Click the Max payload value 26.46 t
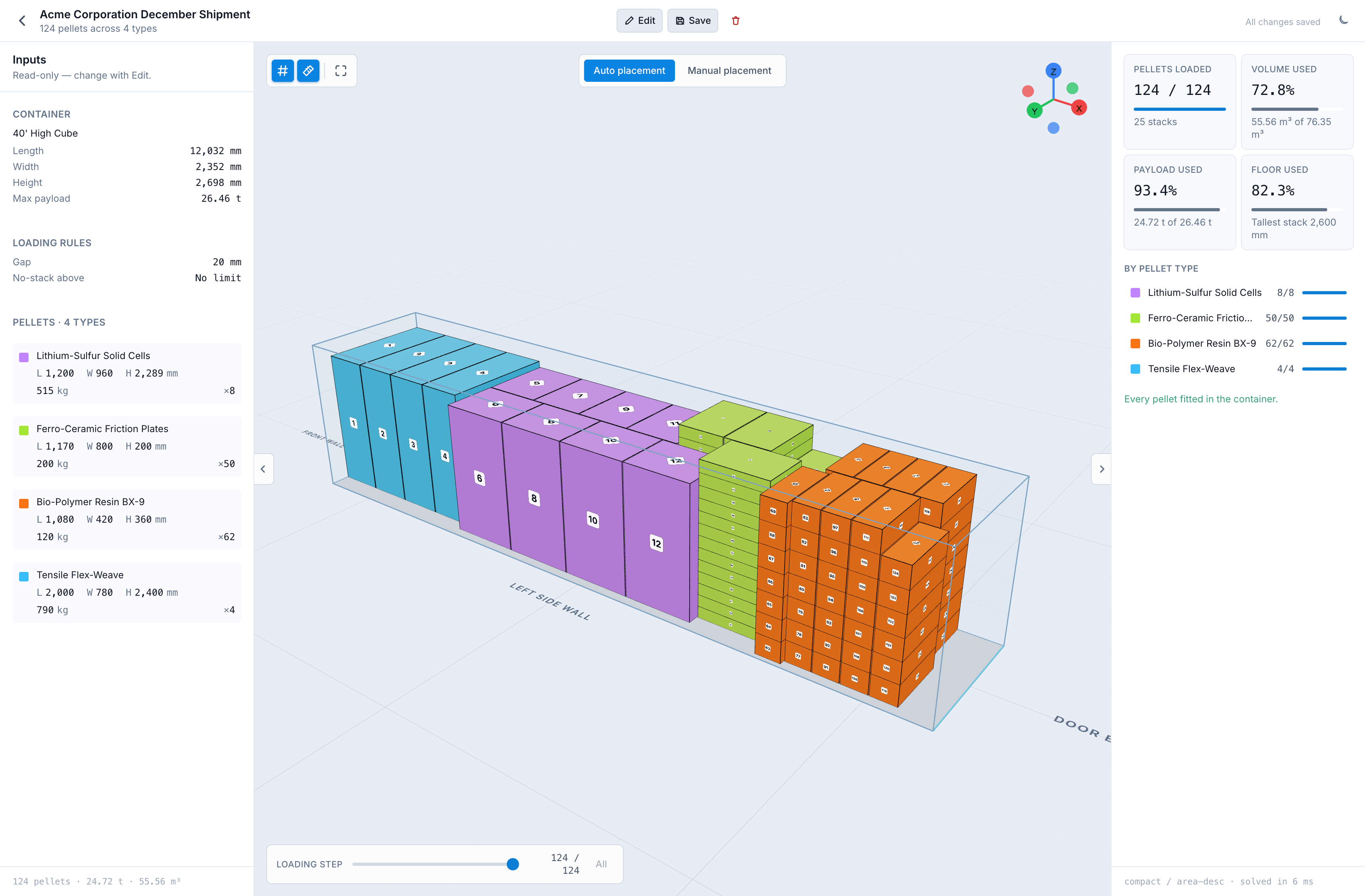The height and width of the screenshot is (896, 1365). point(221,198)
